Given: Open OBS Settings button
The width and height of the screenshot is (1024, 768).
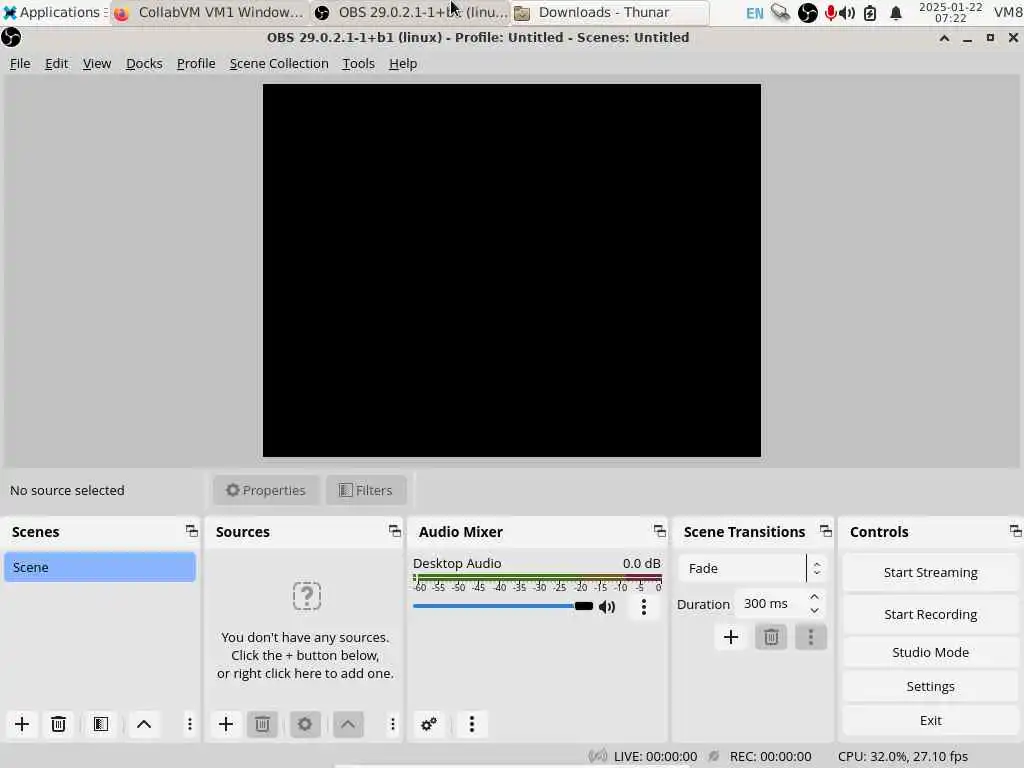Looking at the screenshot, I should tap(931, 686).
